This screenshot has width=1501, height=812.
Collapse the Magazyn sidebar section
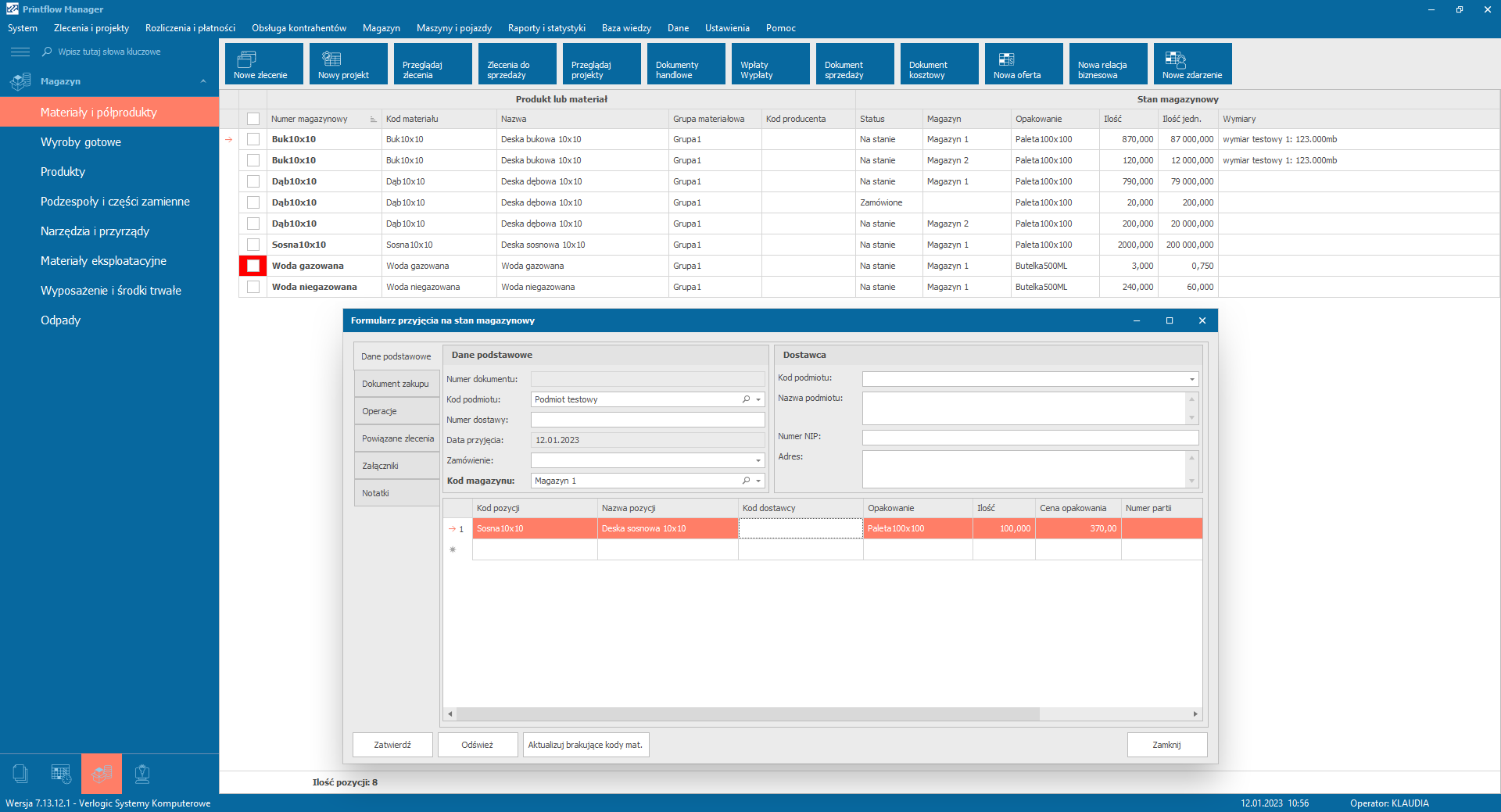(202, 81)
